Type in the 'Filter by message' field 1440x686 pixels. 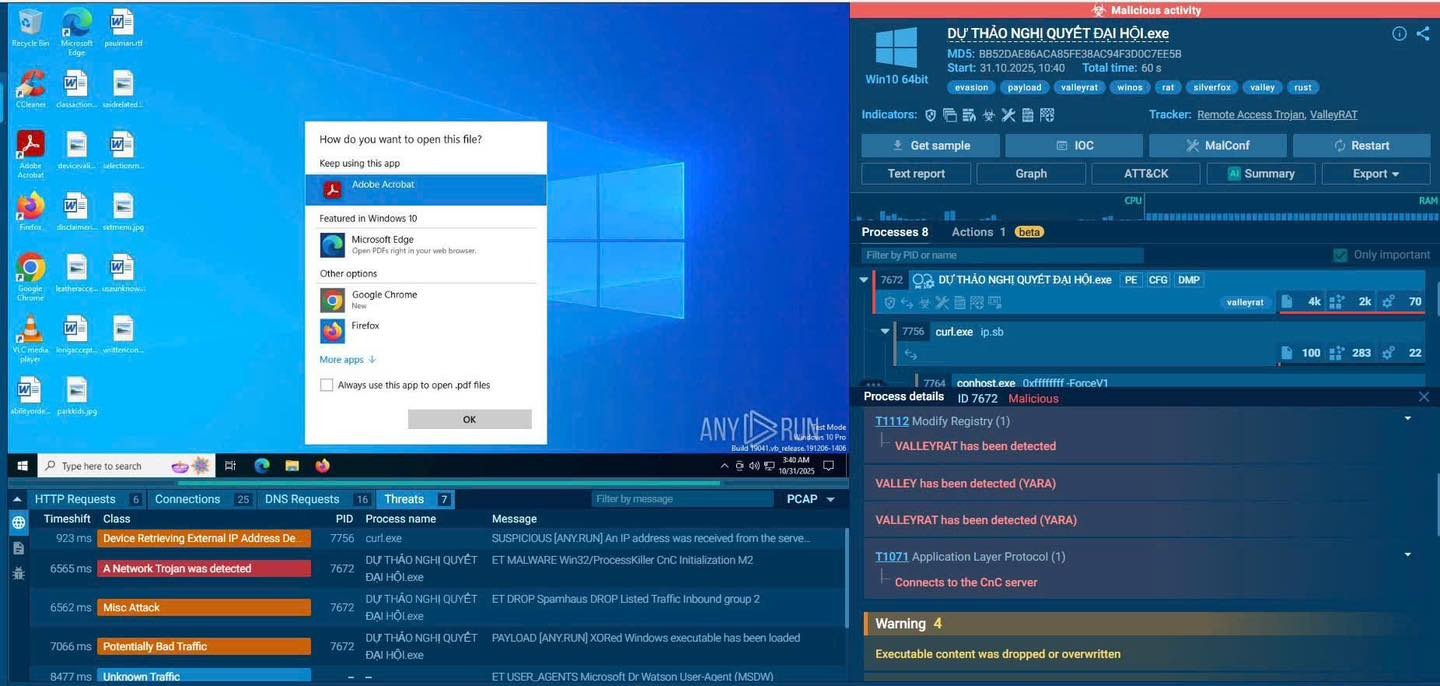[x=682, y=498]
